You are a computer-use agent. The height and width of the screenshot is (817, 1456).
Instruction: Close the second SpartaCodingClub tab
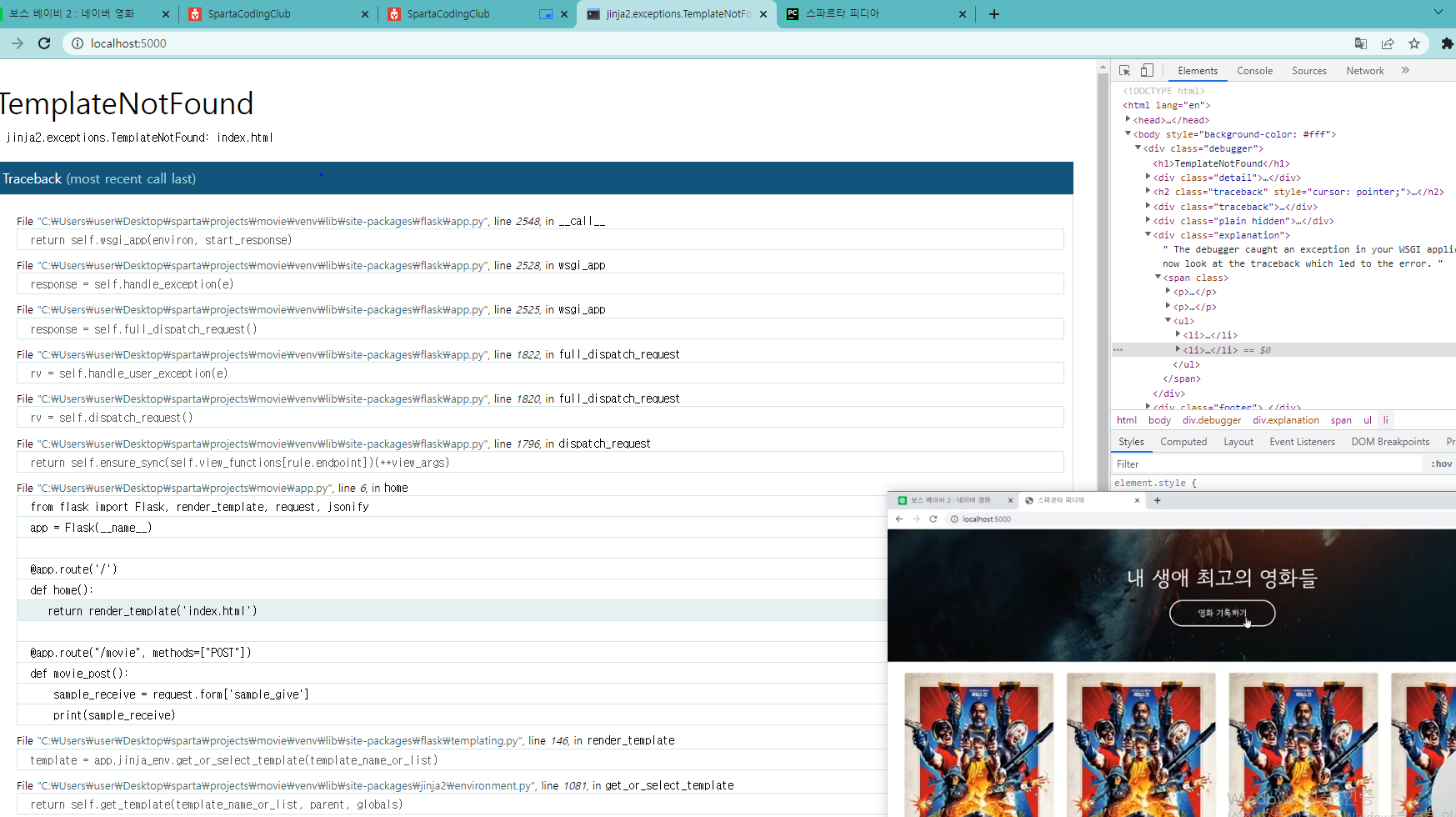click(x=564, y=14)
